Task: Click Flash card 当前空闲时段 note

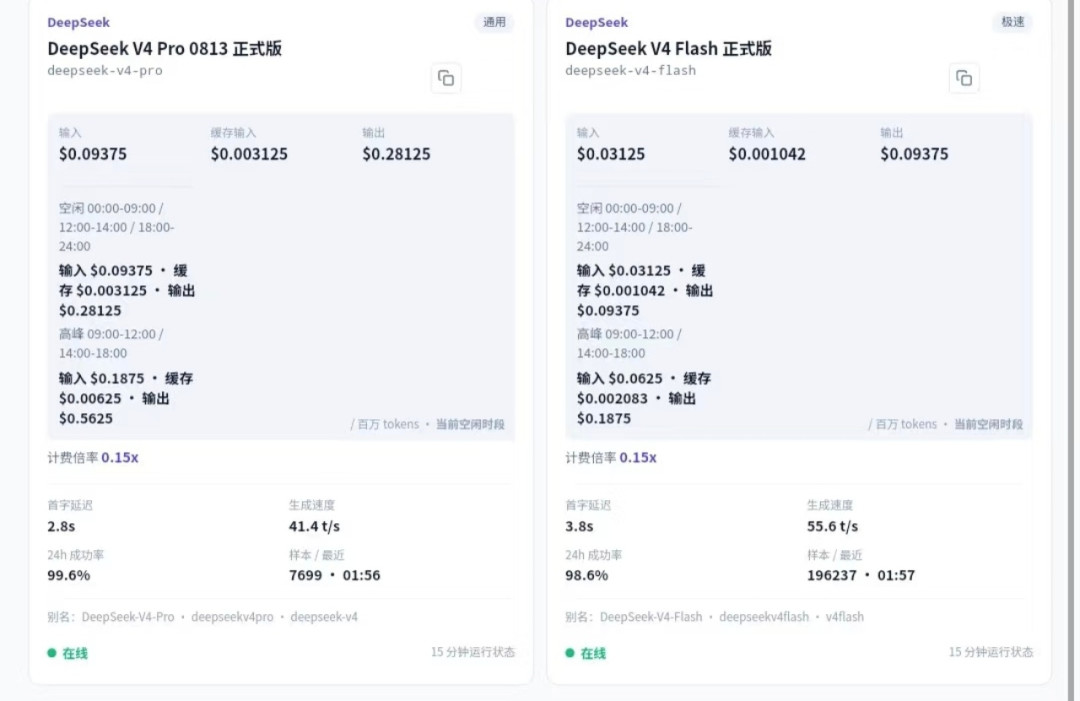Action: pyautogui.click(x=988, y=424)
